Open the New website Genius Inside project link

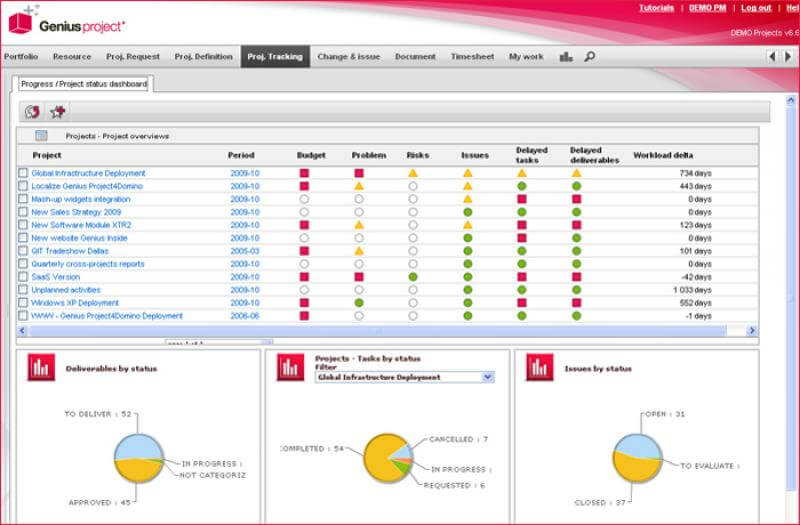point(80,238)
